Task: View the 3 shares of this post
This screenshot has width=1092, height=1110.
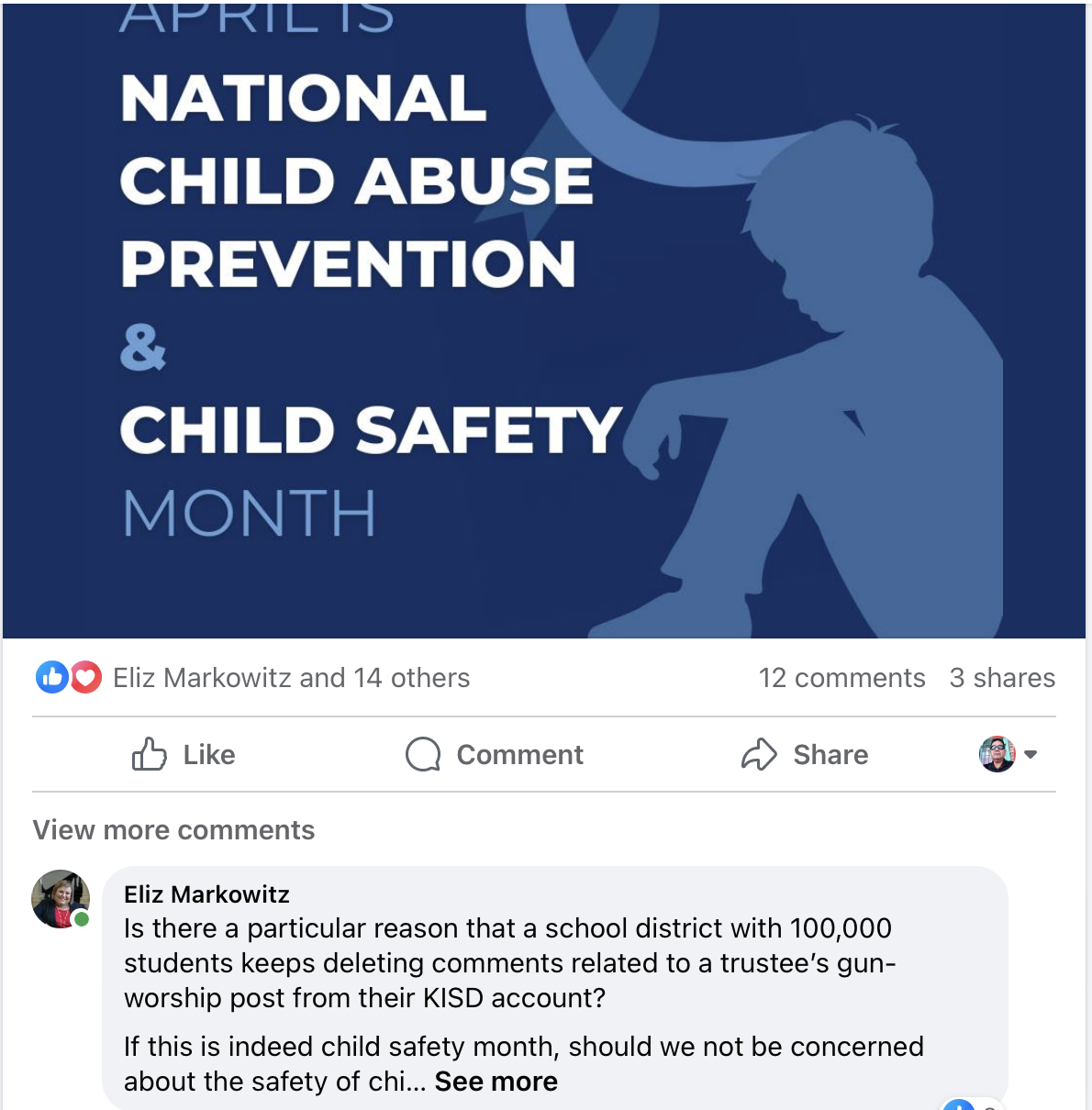Action: pos(1002,678)
